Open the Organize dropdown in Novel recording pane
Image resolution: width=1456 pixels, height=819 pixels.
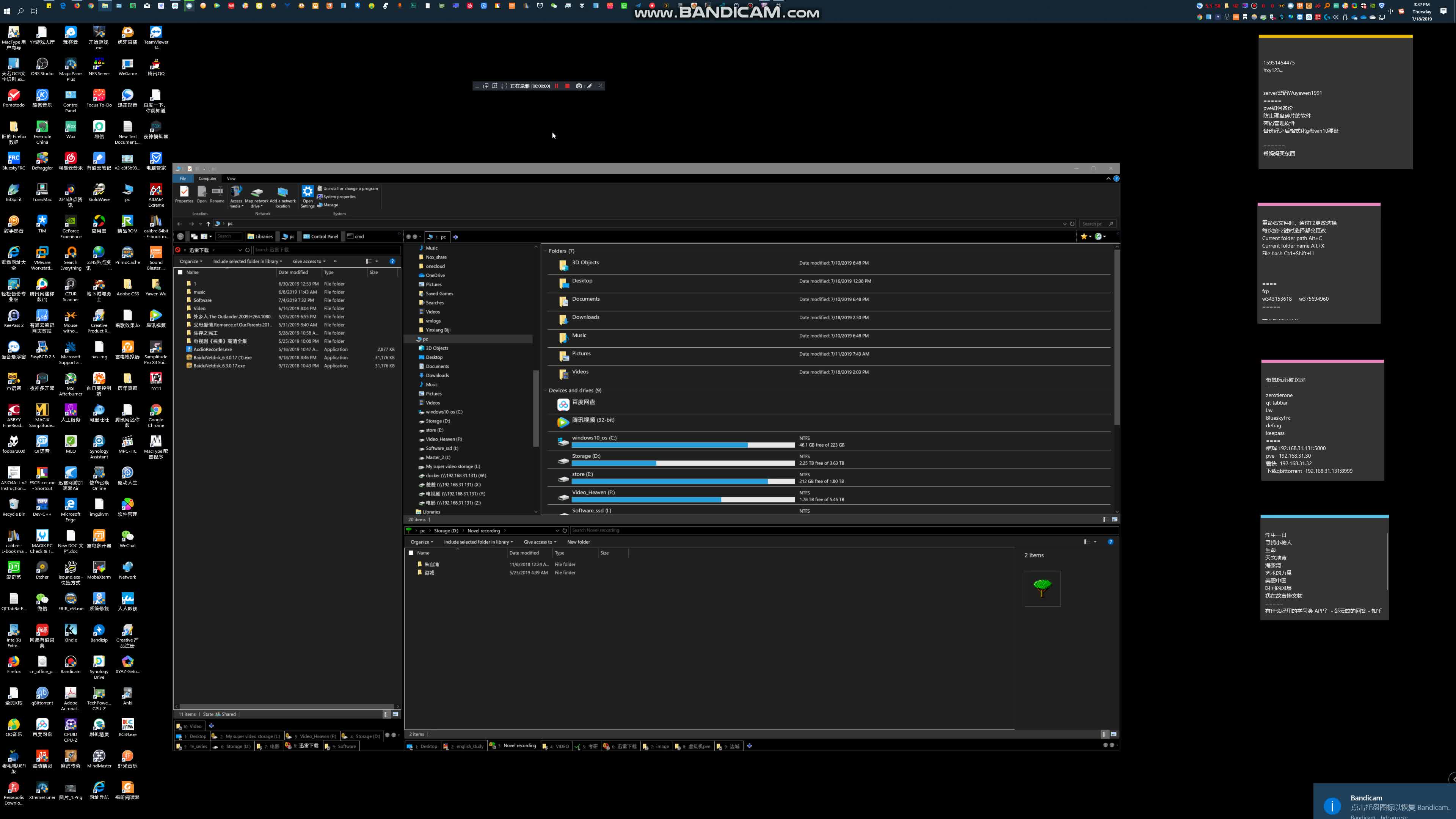[422, 541]
